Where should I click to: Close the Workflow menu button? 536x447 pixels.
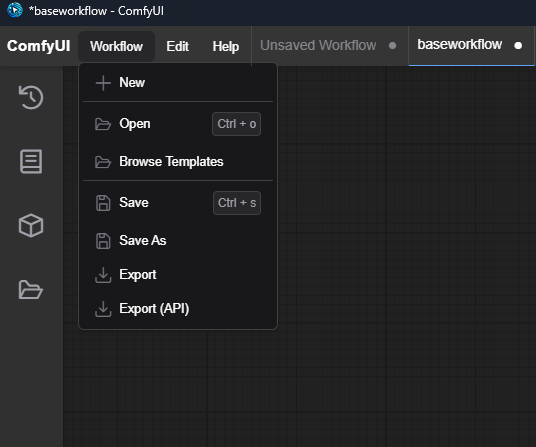[117, 46]
